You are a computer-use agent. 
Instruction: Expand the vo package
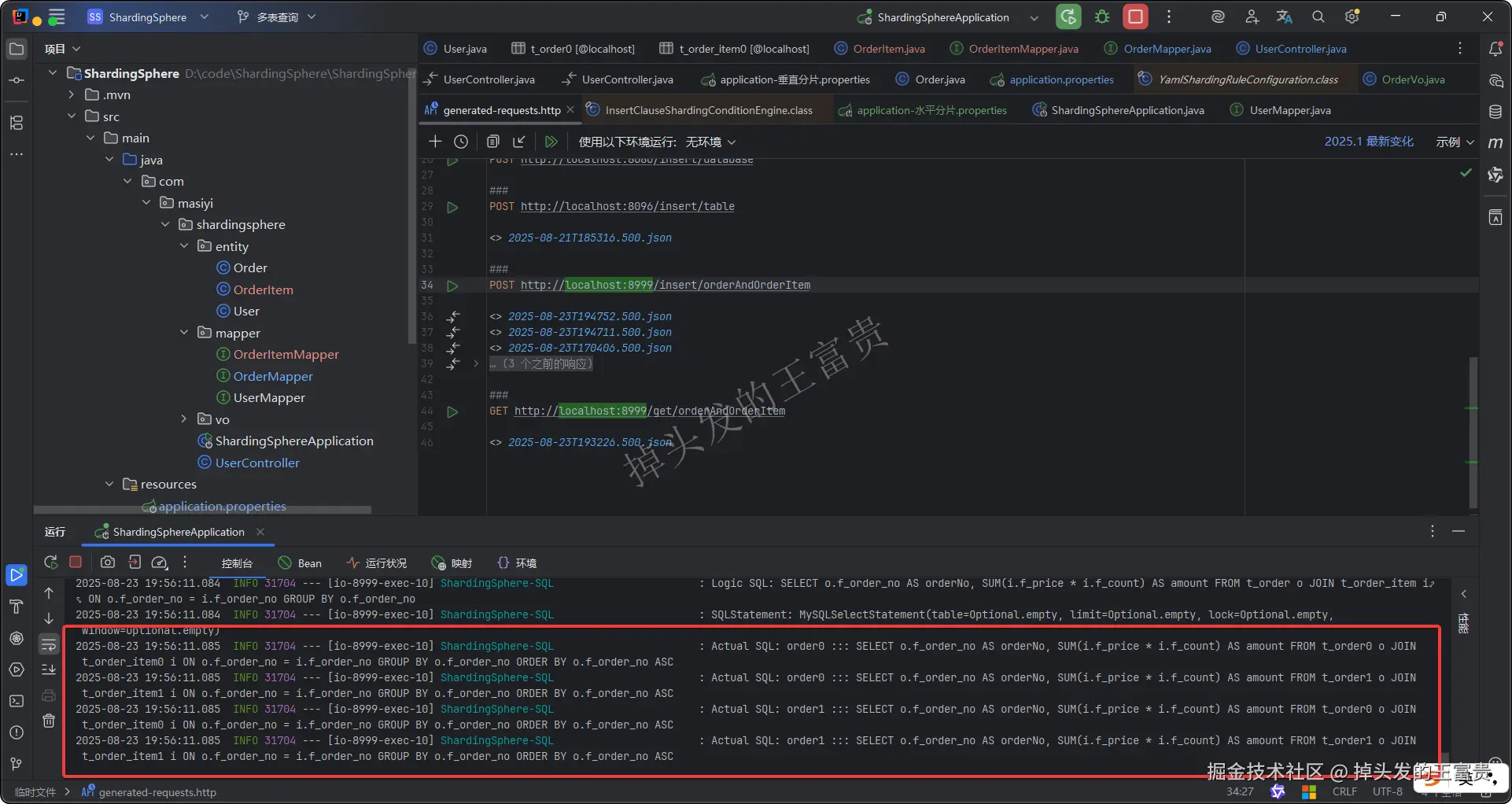point(184,419)
